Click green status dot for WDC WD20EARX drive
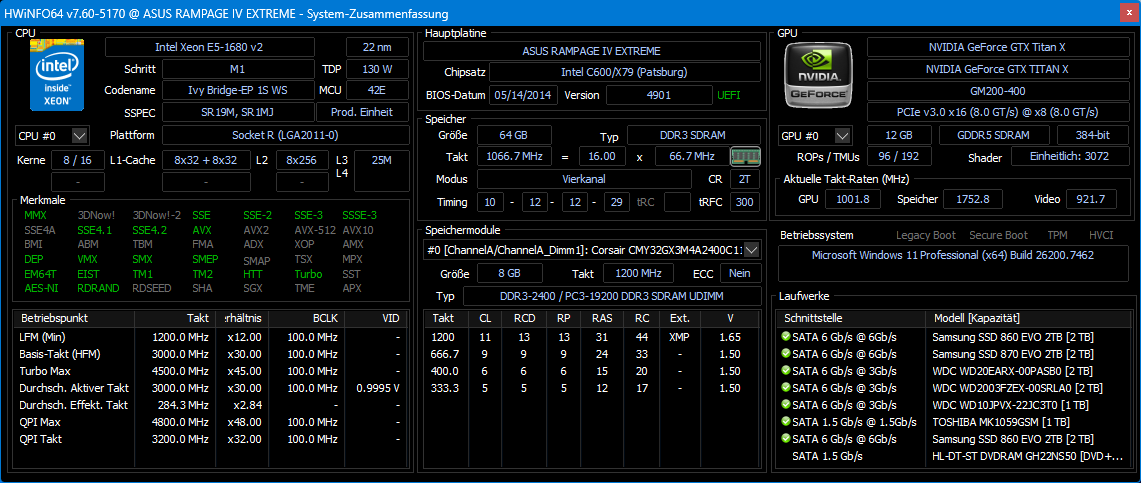This screenshot has width=1141, height=483. click(786, 370)
